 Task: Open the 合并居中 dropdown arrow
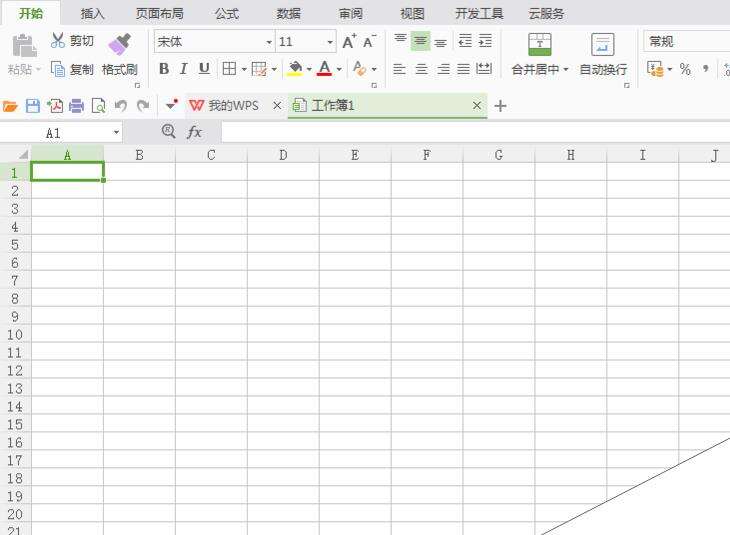[566, 69]
